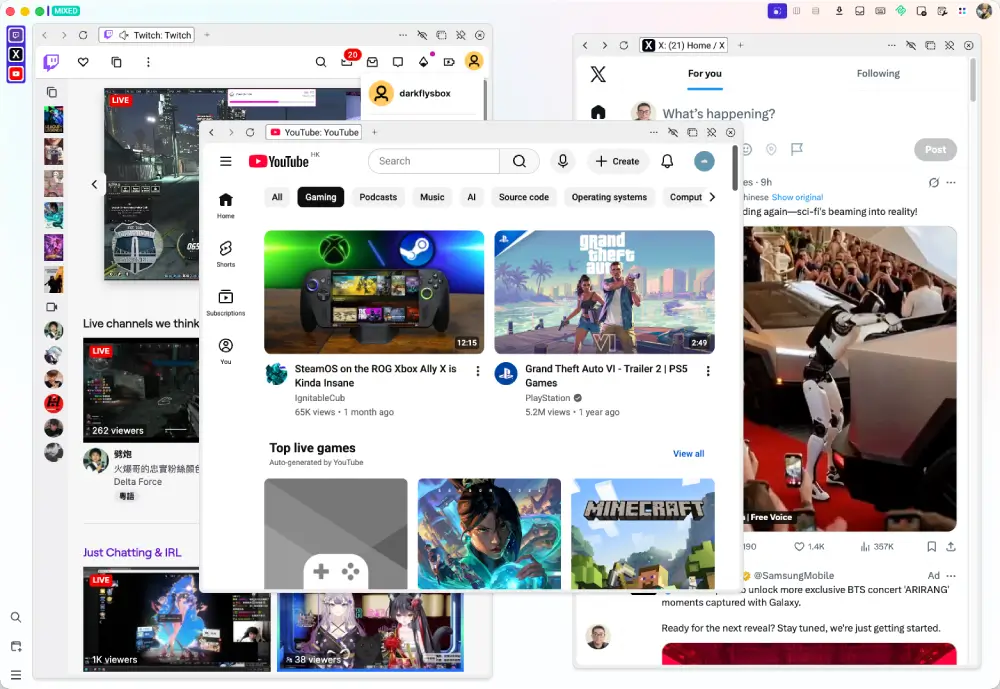This screenshot has height=689, width=1000.
Task: Open X window ellipsis menu
Action: [892, 45]
